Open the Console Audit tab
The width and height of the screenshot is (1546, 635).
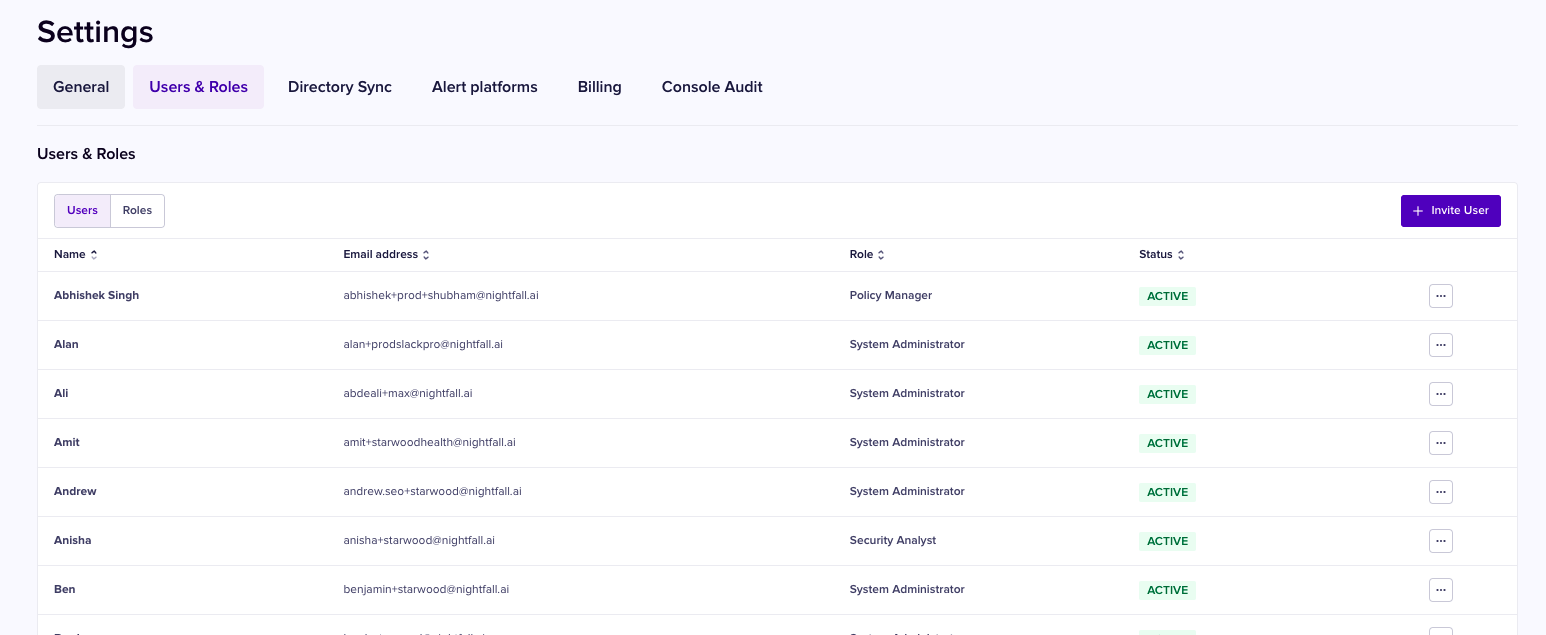pos(712,87)
